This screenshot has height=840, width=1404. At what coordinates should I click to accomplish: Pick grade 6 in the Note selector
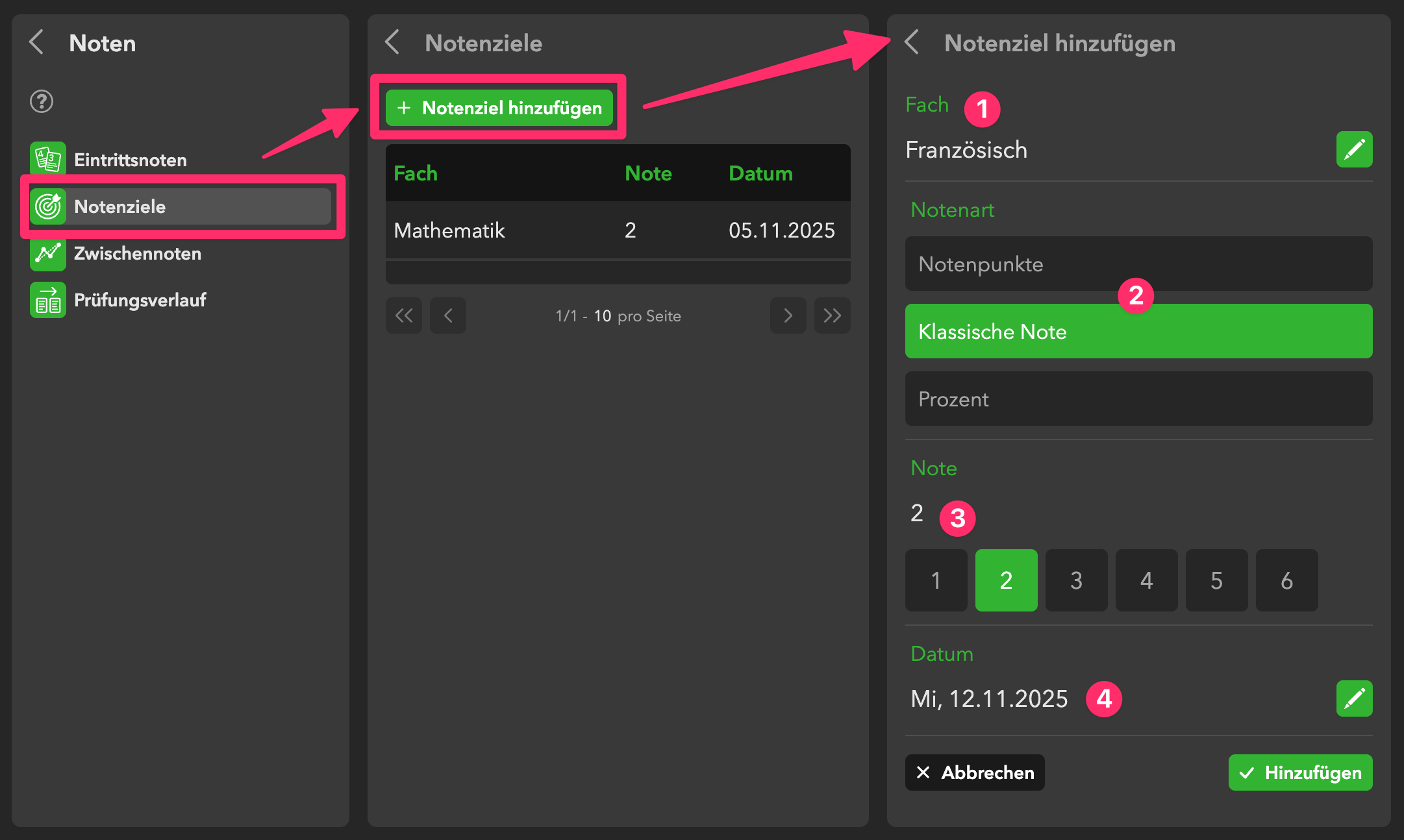[1286, 580]
